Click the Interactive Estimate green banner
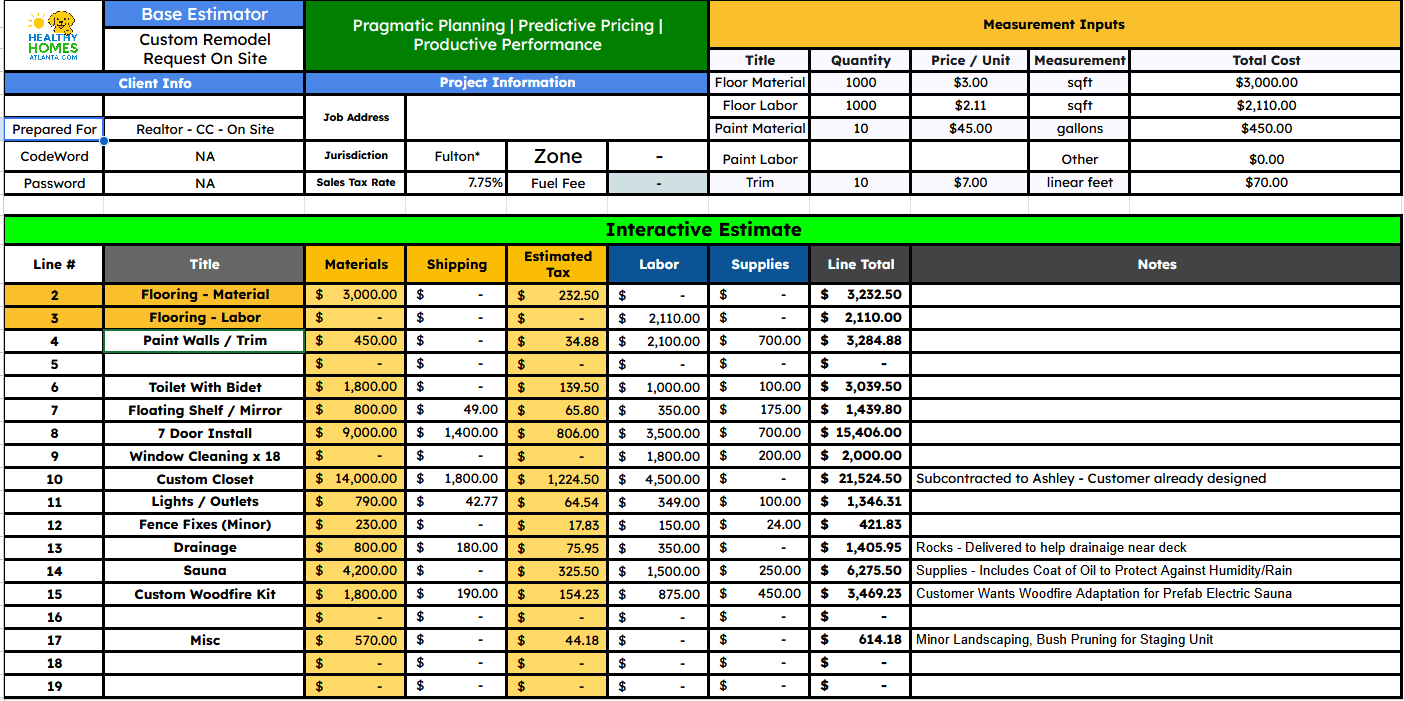This screenshot has height=701, width=1404. click(x=703, y=229)
